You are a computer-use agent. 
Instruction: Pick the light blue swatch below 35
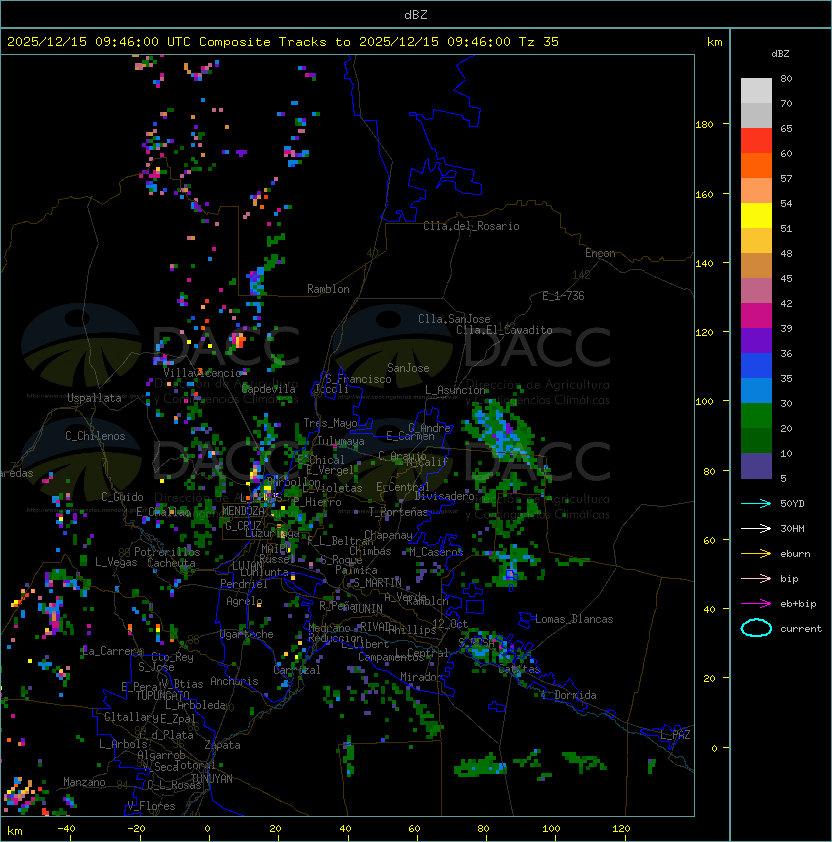pos(756,391)
